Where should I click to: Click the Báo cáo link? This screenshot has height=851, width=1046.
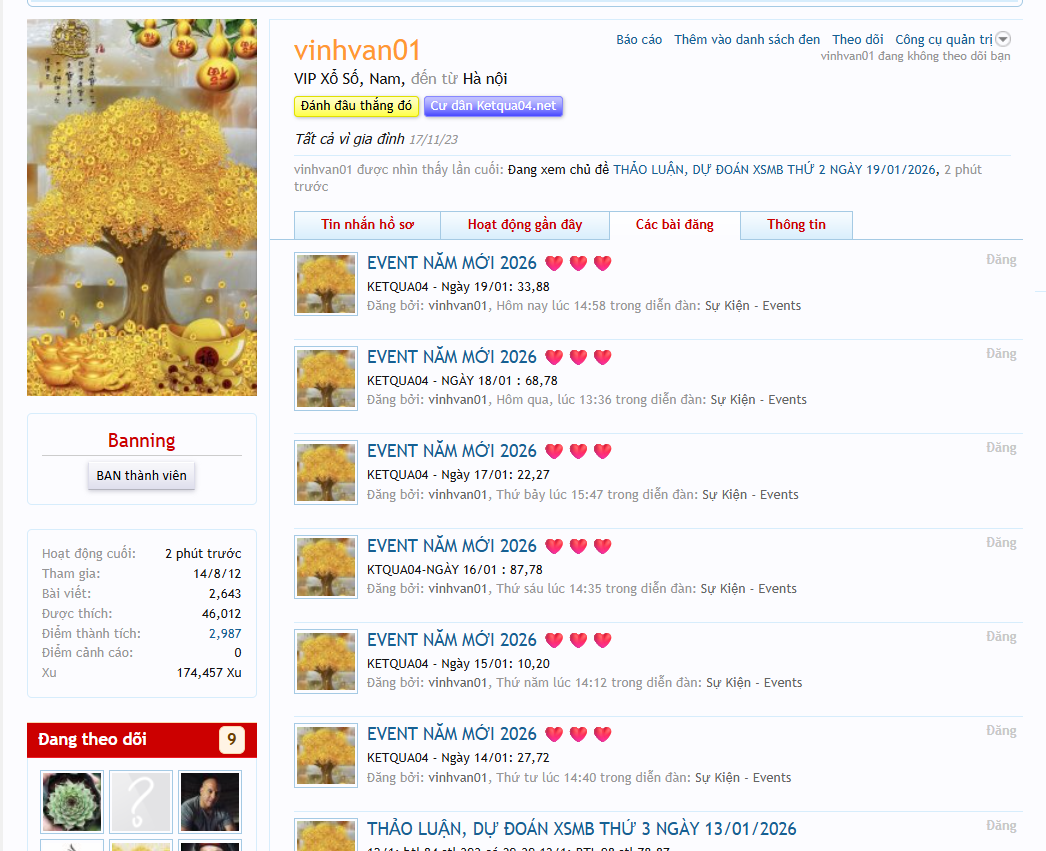(x=639, y=40)
